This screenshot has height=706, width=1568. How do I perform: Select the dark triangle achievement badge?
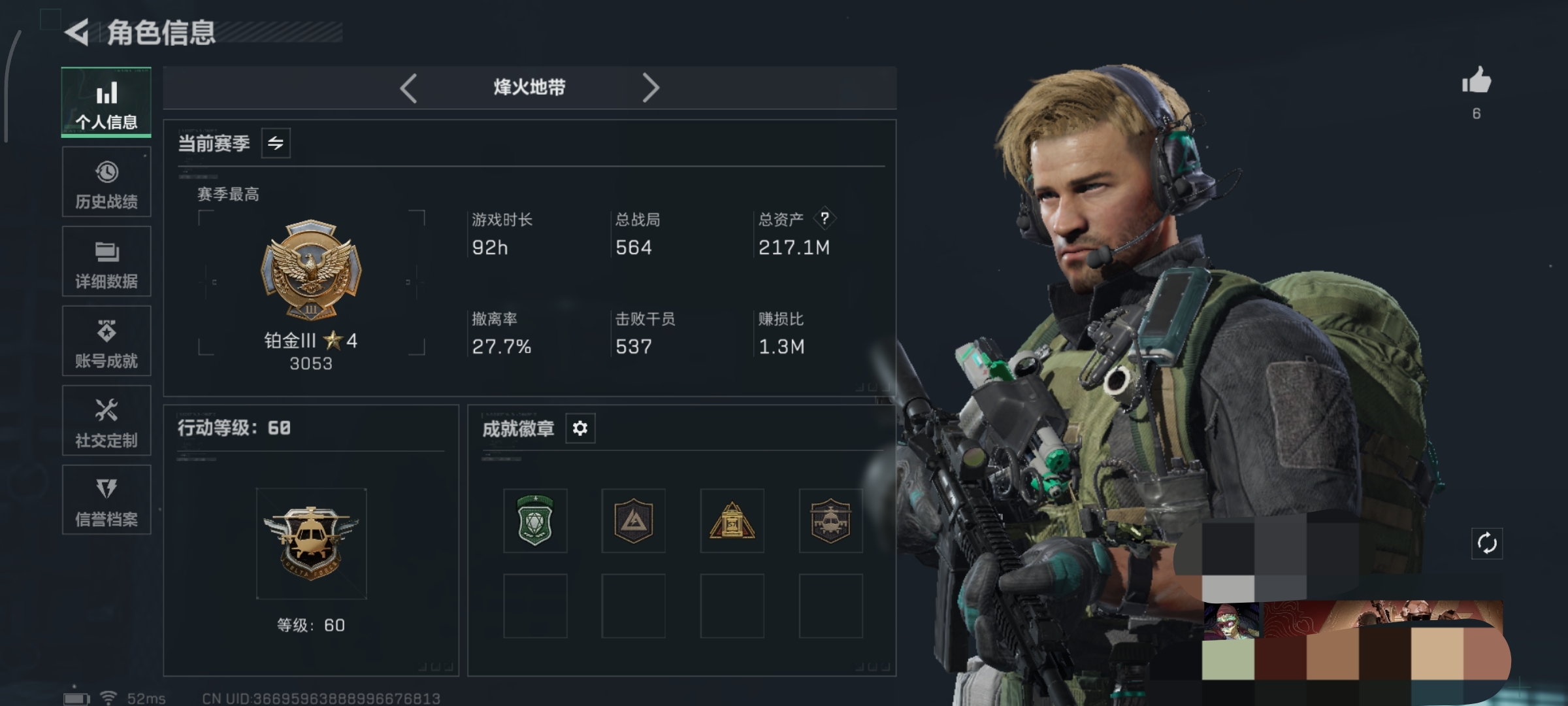click(x=633, y=520)
